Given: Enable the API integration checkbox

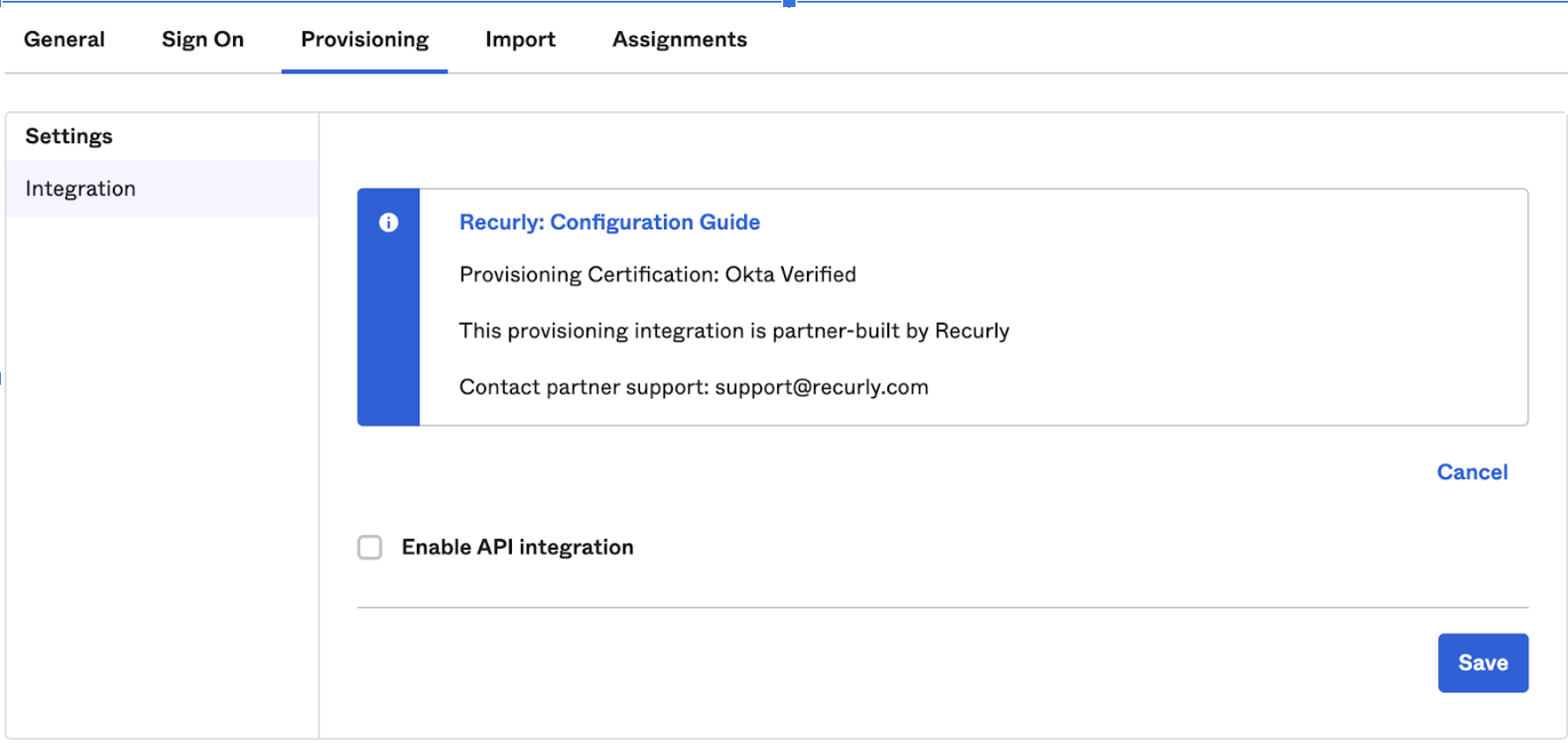Looking at the screenshot, I should 370,547.
